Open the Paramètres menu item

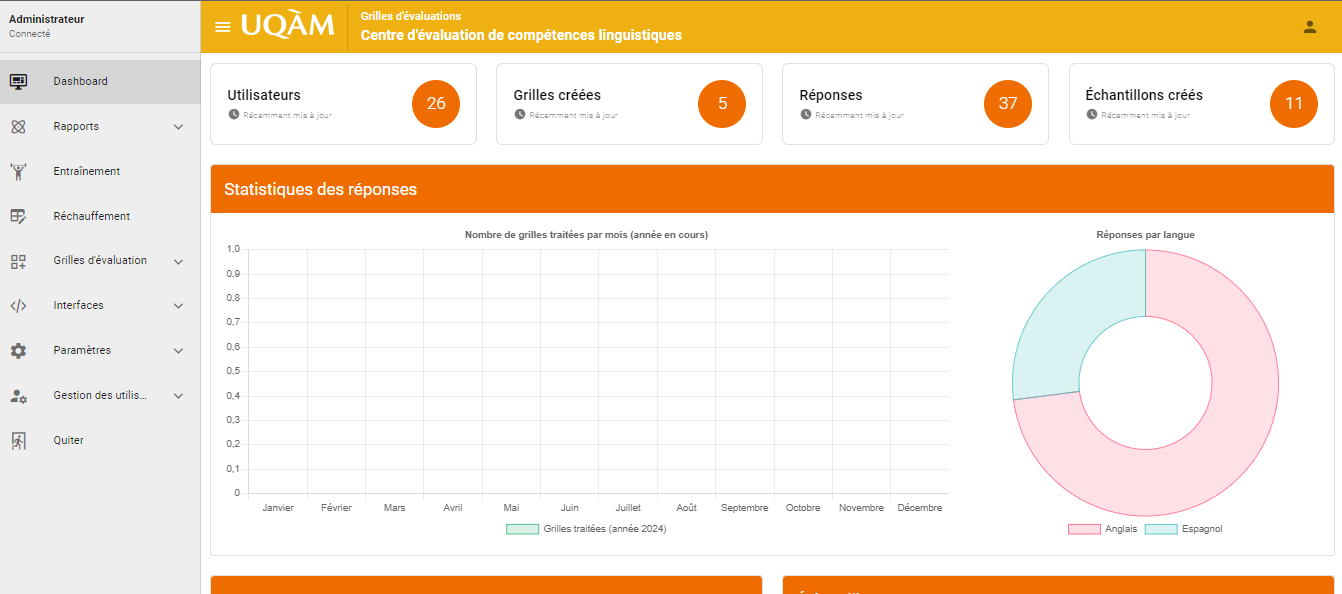(80, 350)
